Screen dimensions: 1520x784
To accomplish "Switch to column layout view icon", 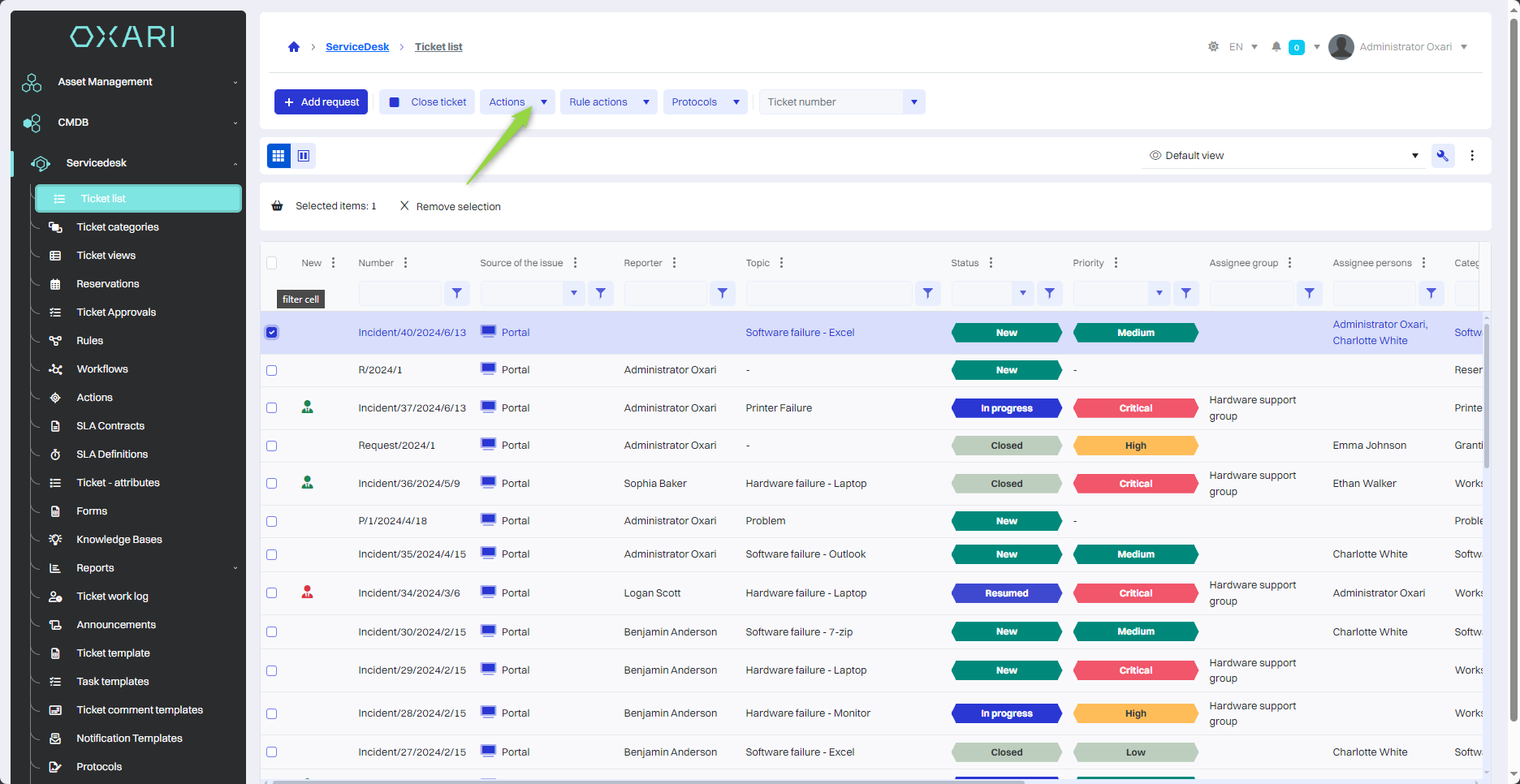I will click(x=304, y=156).
